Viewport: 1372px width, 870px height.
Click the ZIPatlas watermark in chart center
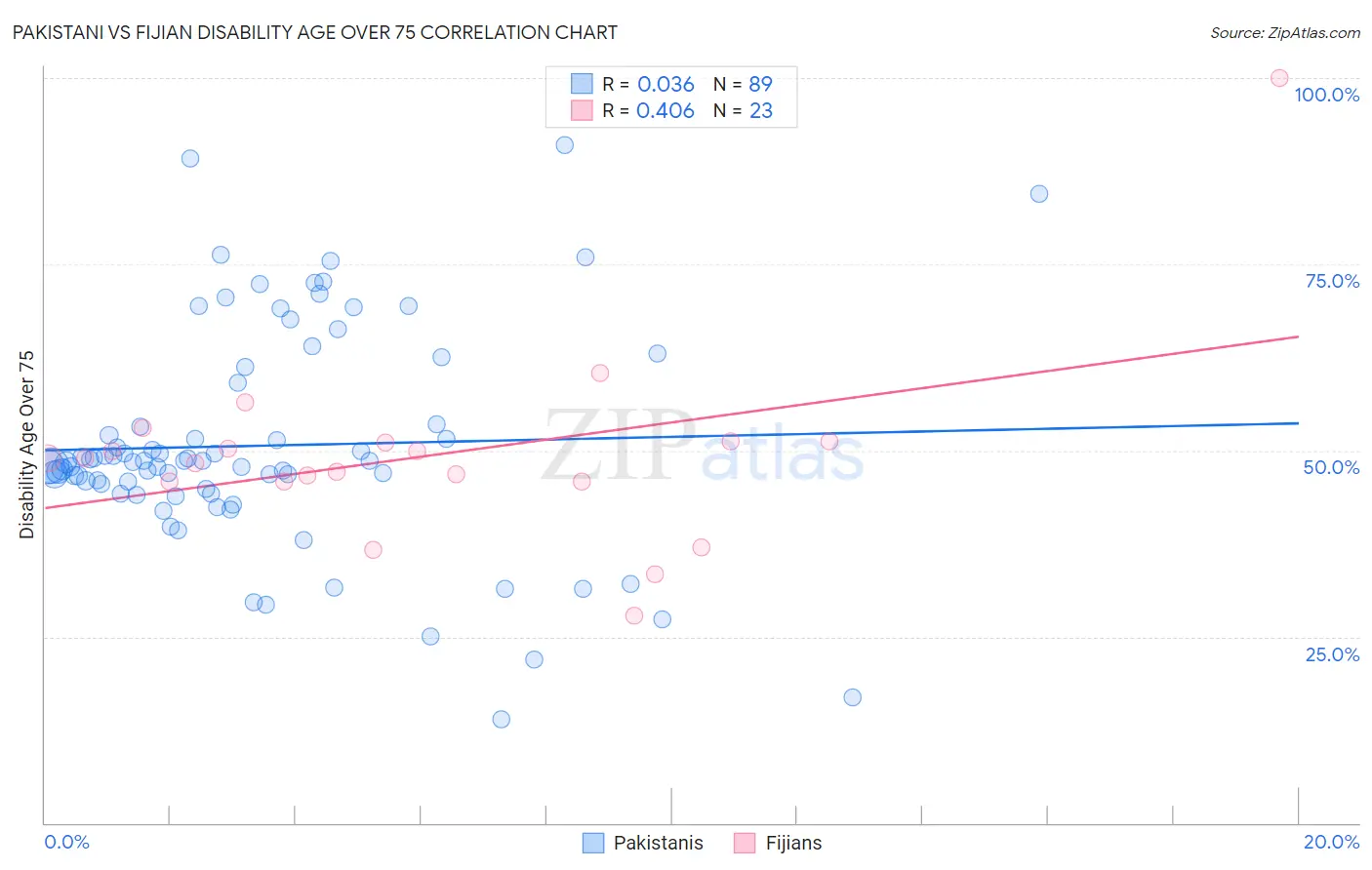point(703,446)
